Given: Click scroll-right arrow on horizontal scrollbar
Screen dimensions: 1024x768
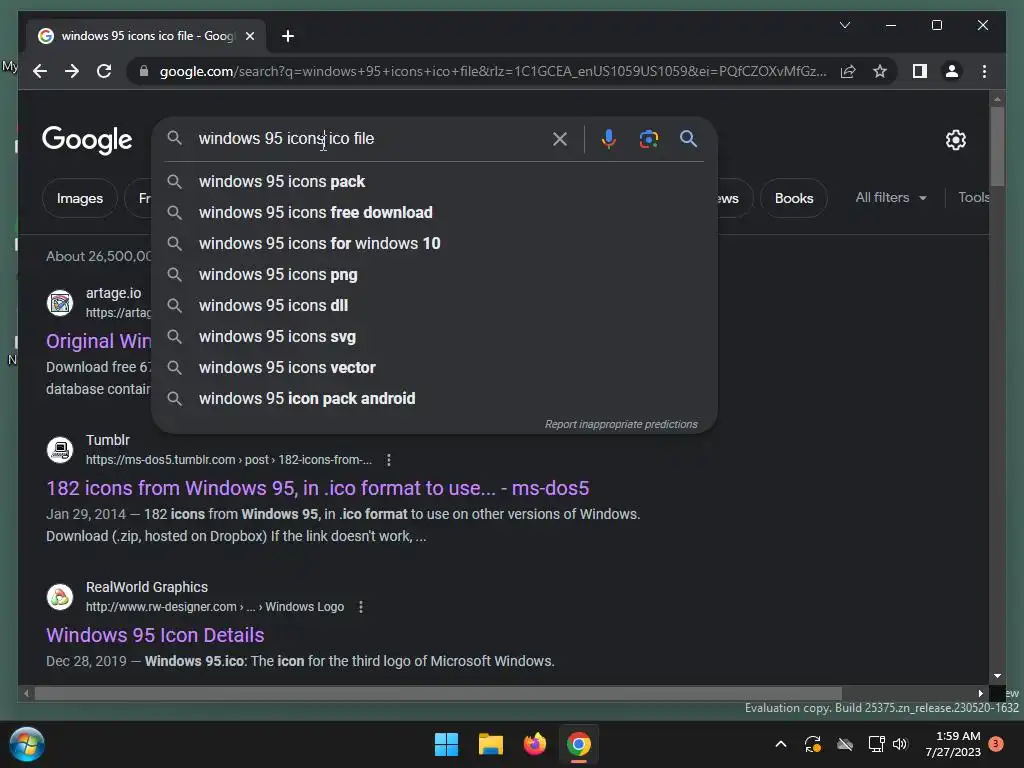Looking at the screenshot, I should (x=980, y=694).
